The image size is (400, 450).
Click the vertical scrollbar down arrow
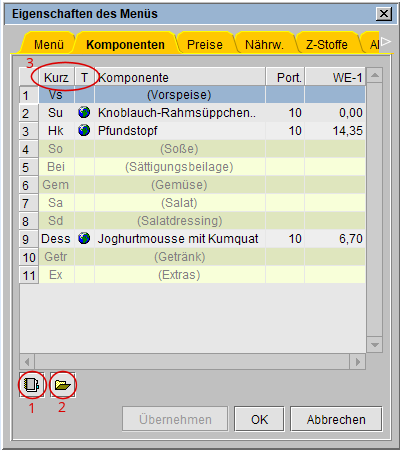tap(374, 345)
